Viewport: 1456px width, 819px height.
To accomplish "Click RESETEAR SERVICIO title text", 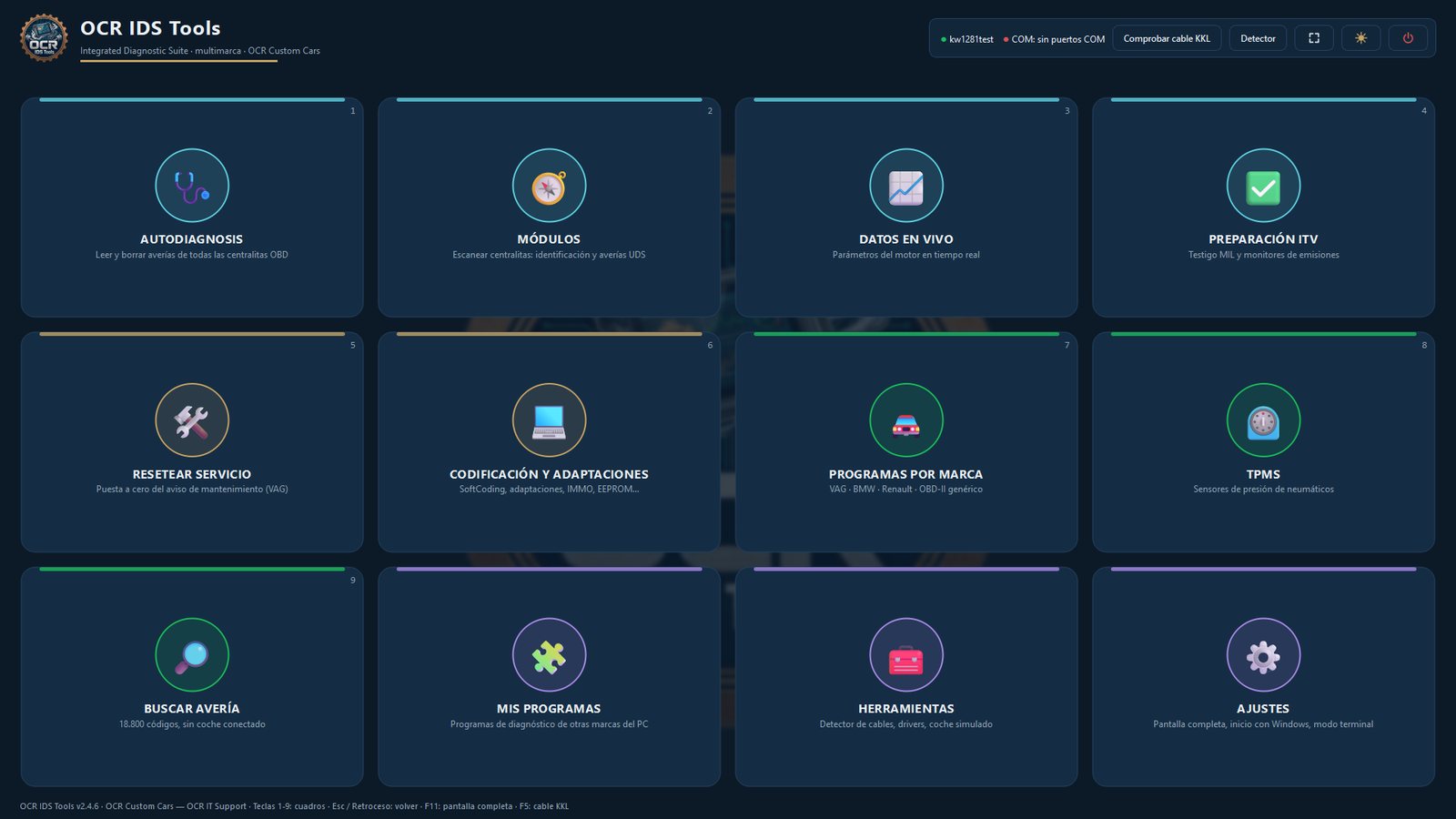I will 192,474.
